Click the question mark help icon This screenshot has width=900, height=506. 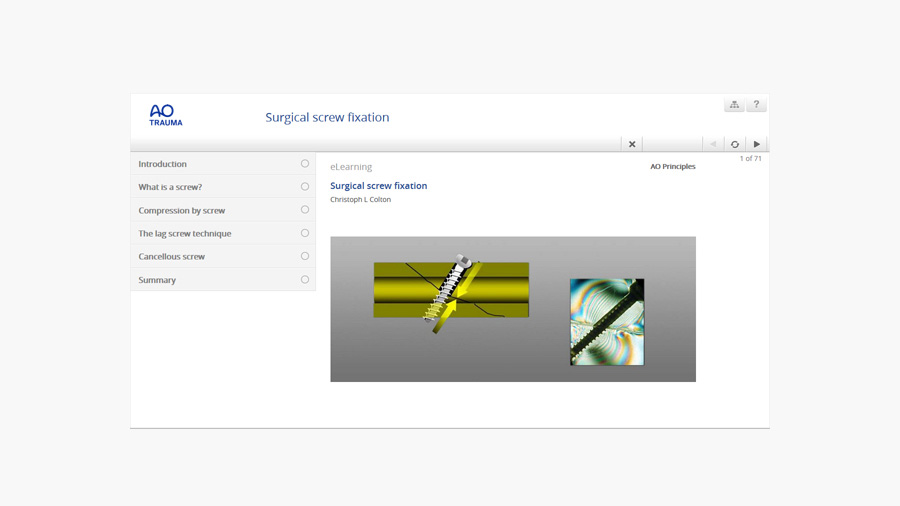(756, 105)
